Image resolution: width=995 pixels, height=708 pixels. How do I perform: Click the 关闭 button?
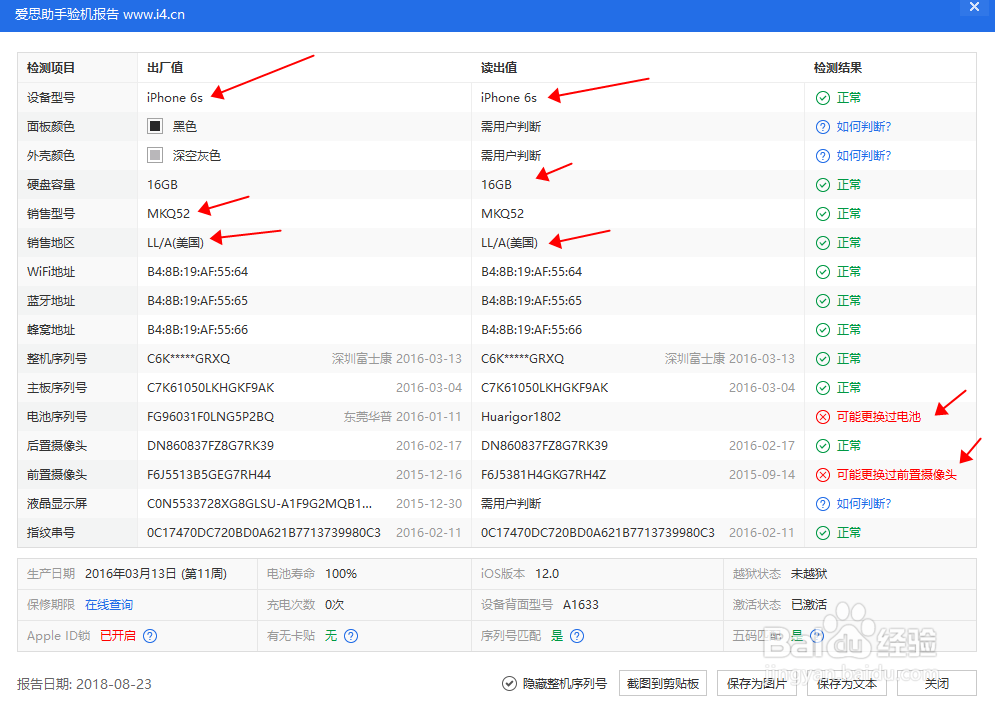[937, 683]
